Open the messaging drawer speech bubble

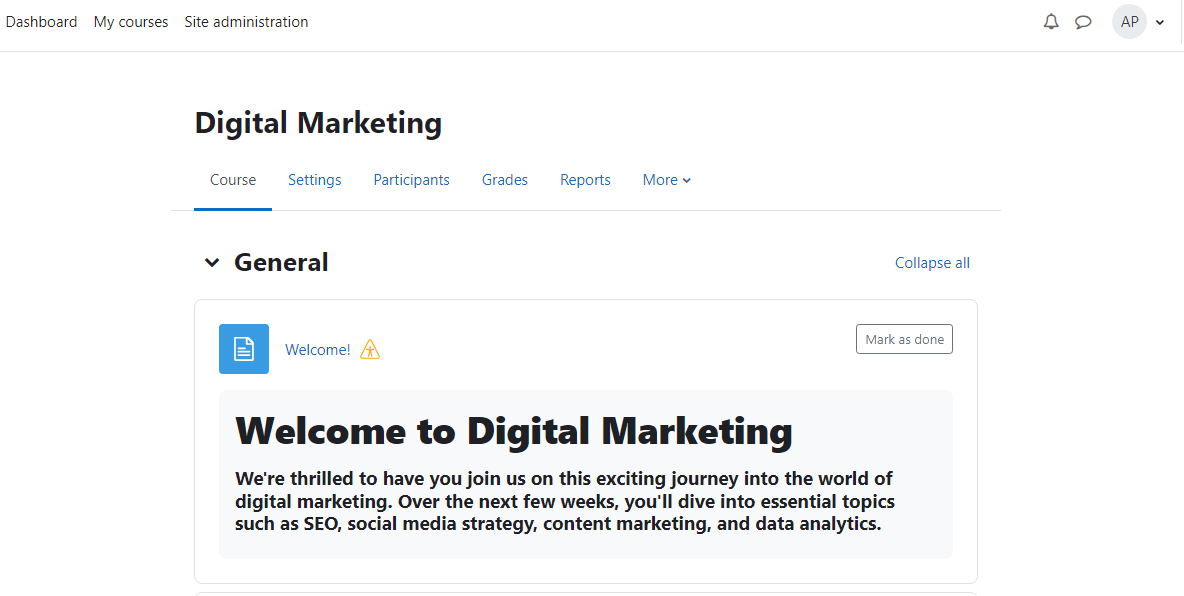coord(1083,22)
